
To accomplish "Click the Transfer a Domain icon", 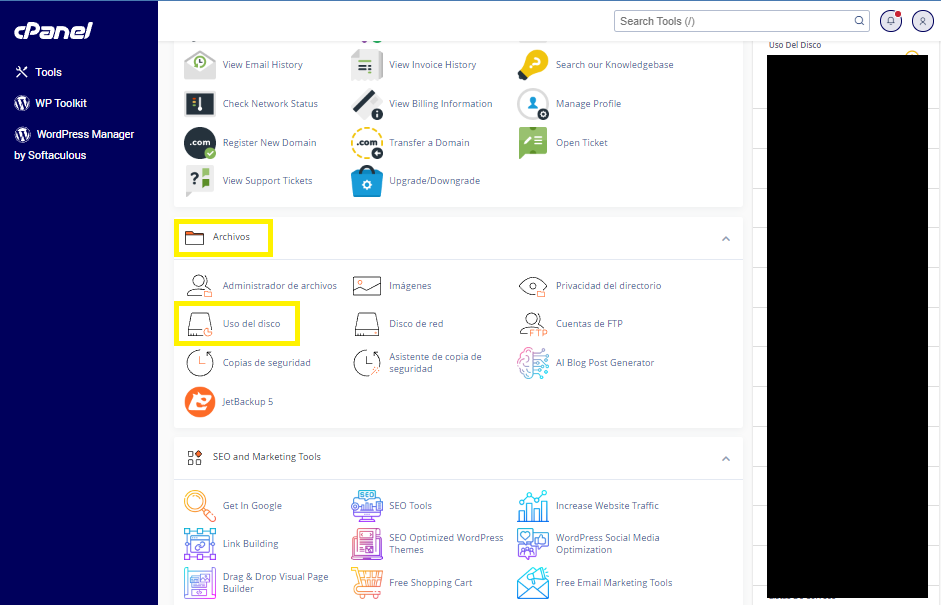I will click(x=367, y=143).
